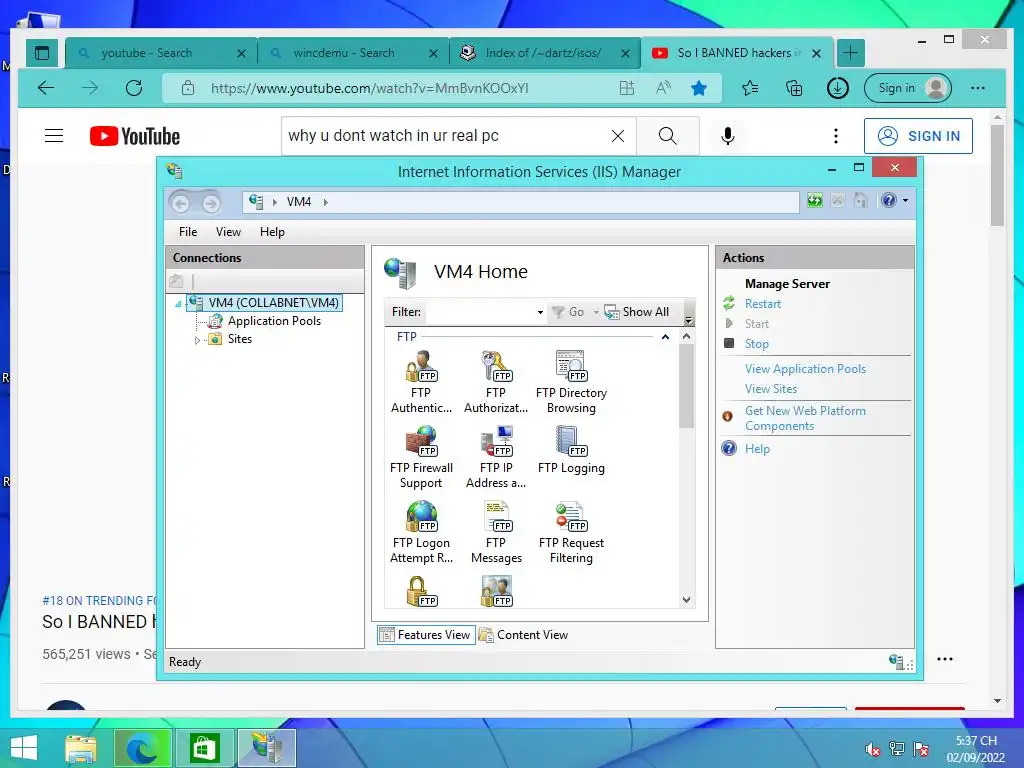Open FTP Firewall Support feature
Screen dimensions: 1024x768
(421, 458)
